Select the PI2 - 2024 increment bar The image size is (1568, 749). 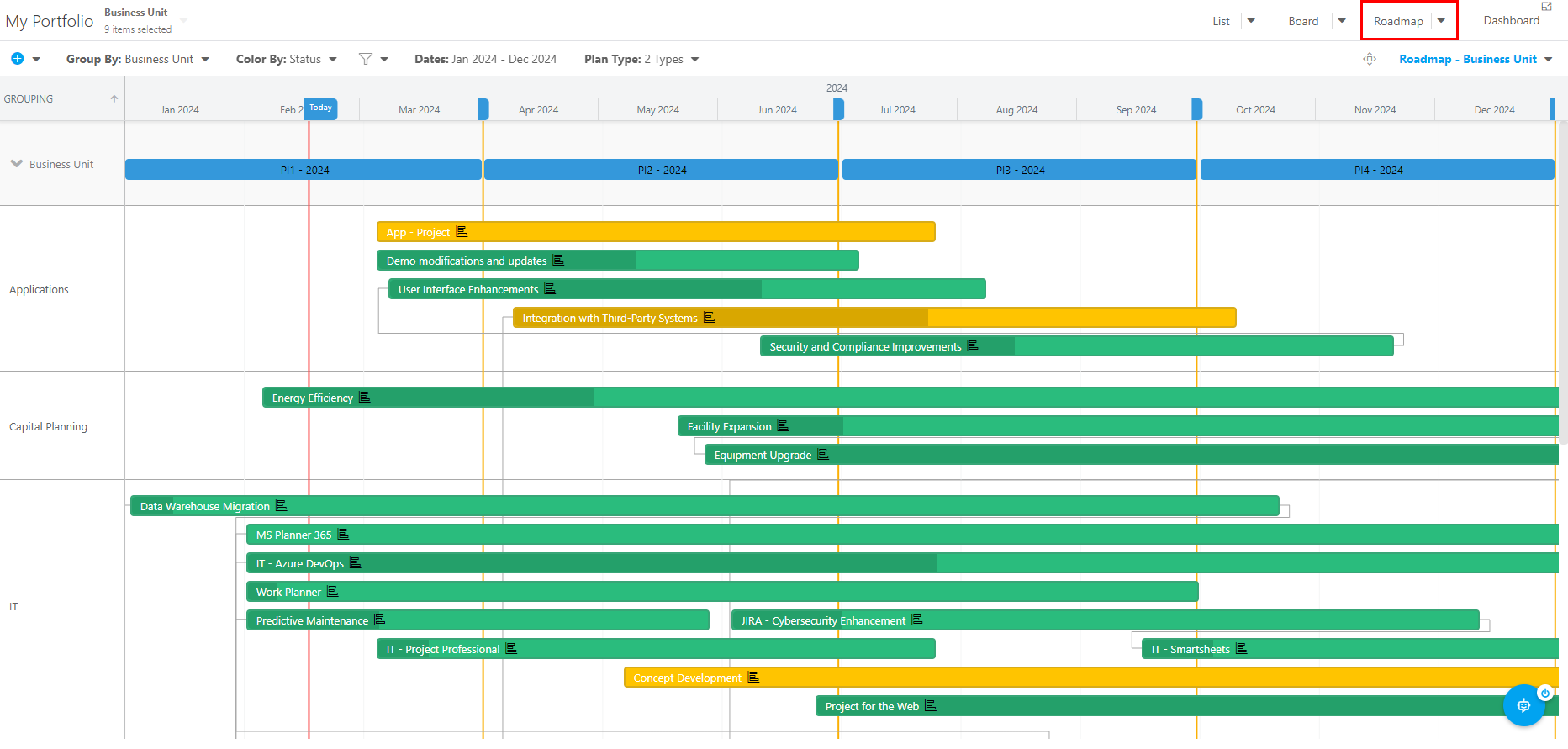pyautogui.click(x=662, y=170)
